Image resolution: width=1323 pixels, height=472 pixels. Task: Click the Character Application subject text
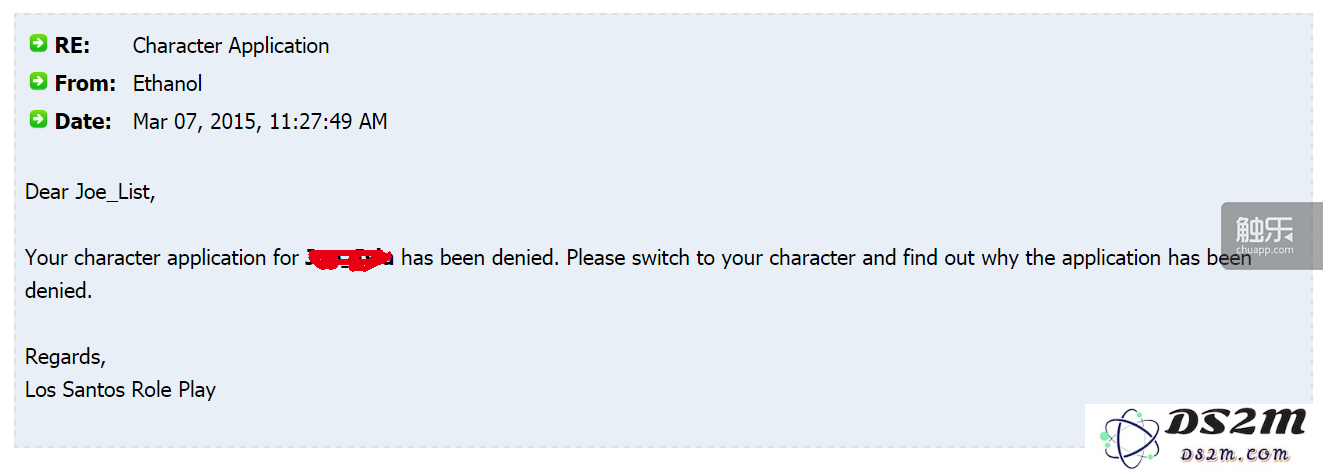pyautogui.click(x=231, y=46)
